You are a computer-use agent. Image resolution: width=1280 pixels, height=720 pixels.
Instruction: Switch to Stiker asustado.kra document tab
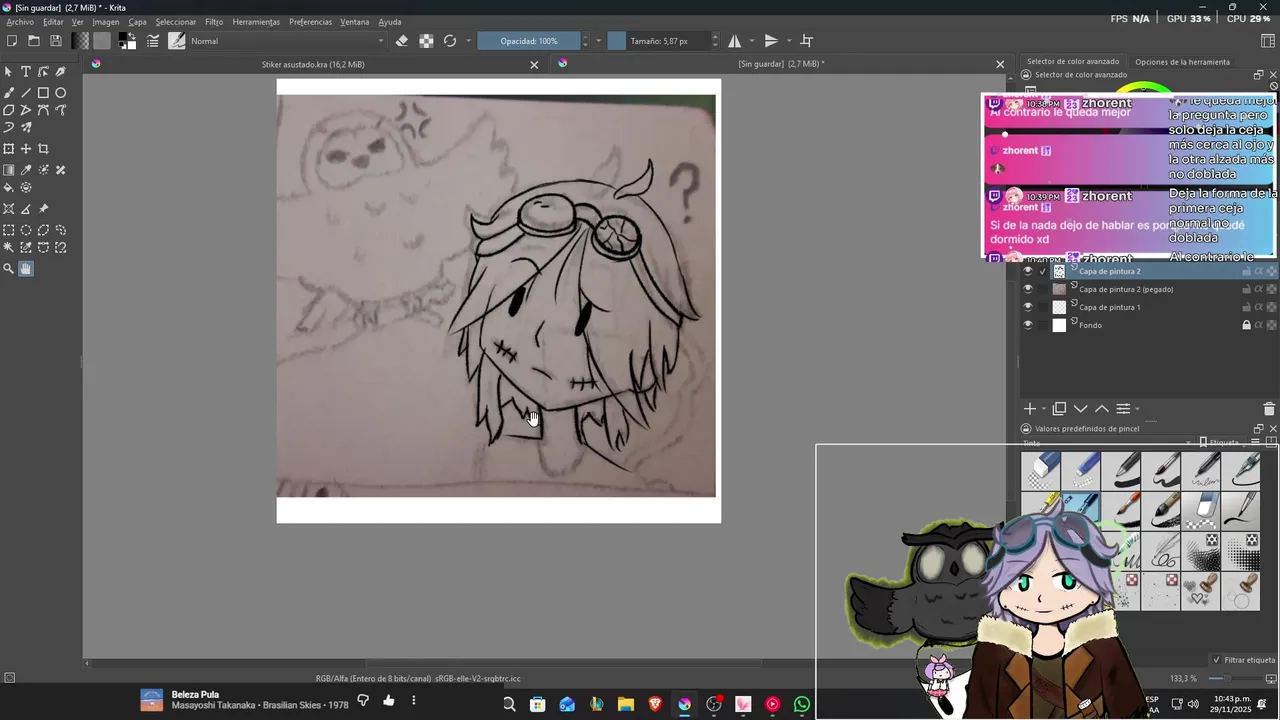click(x=313, y=64)
